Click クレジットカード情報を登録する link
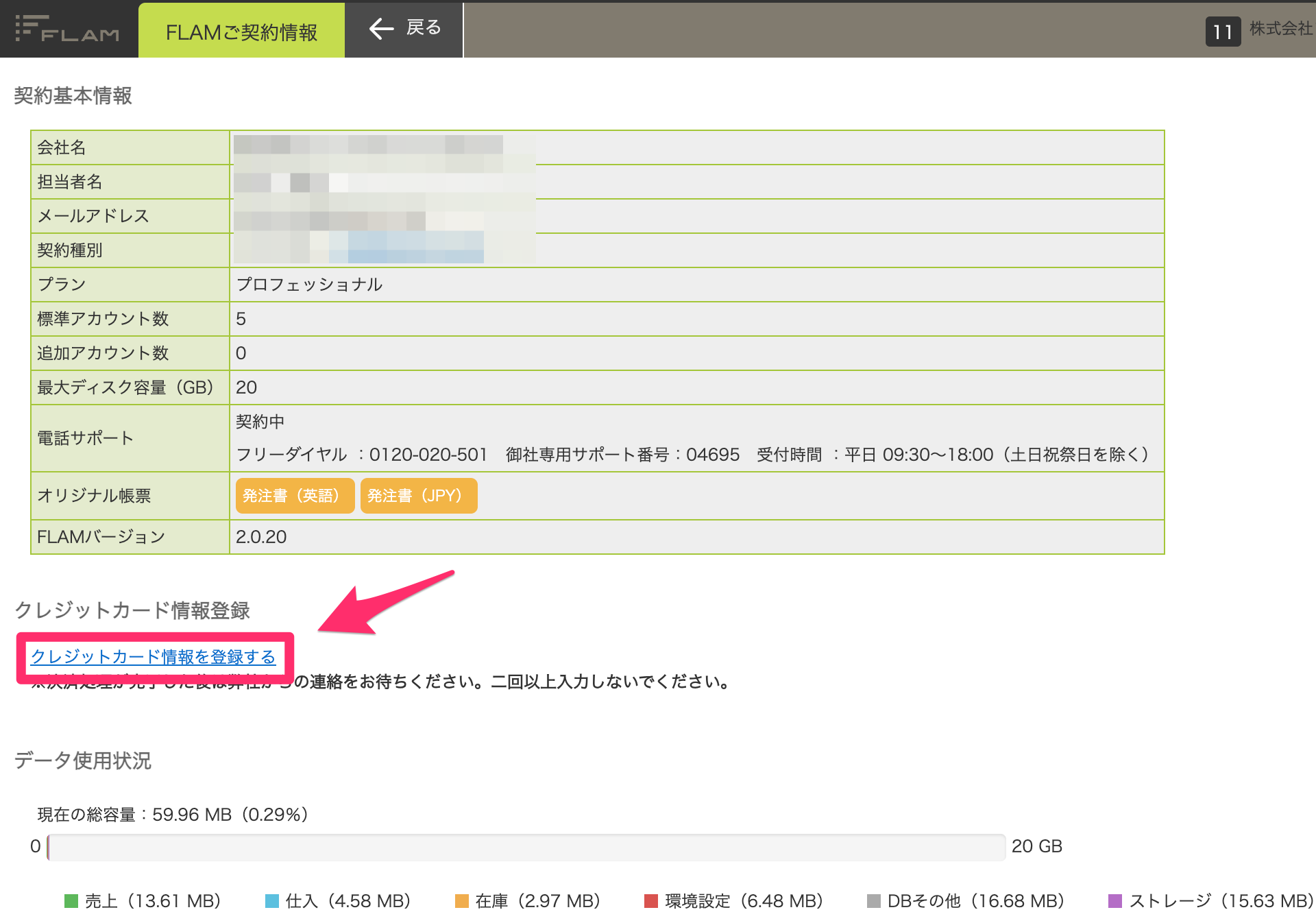The image size is (1316, 923). tap(153, 656)
